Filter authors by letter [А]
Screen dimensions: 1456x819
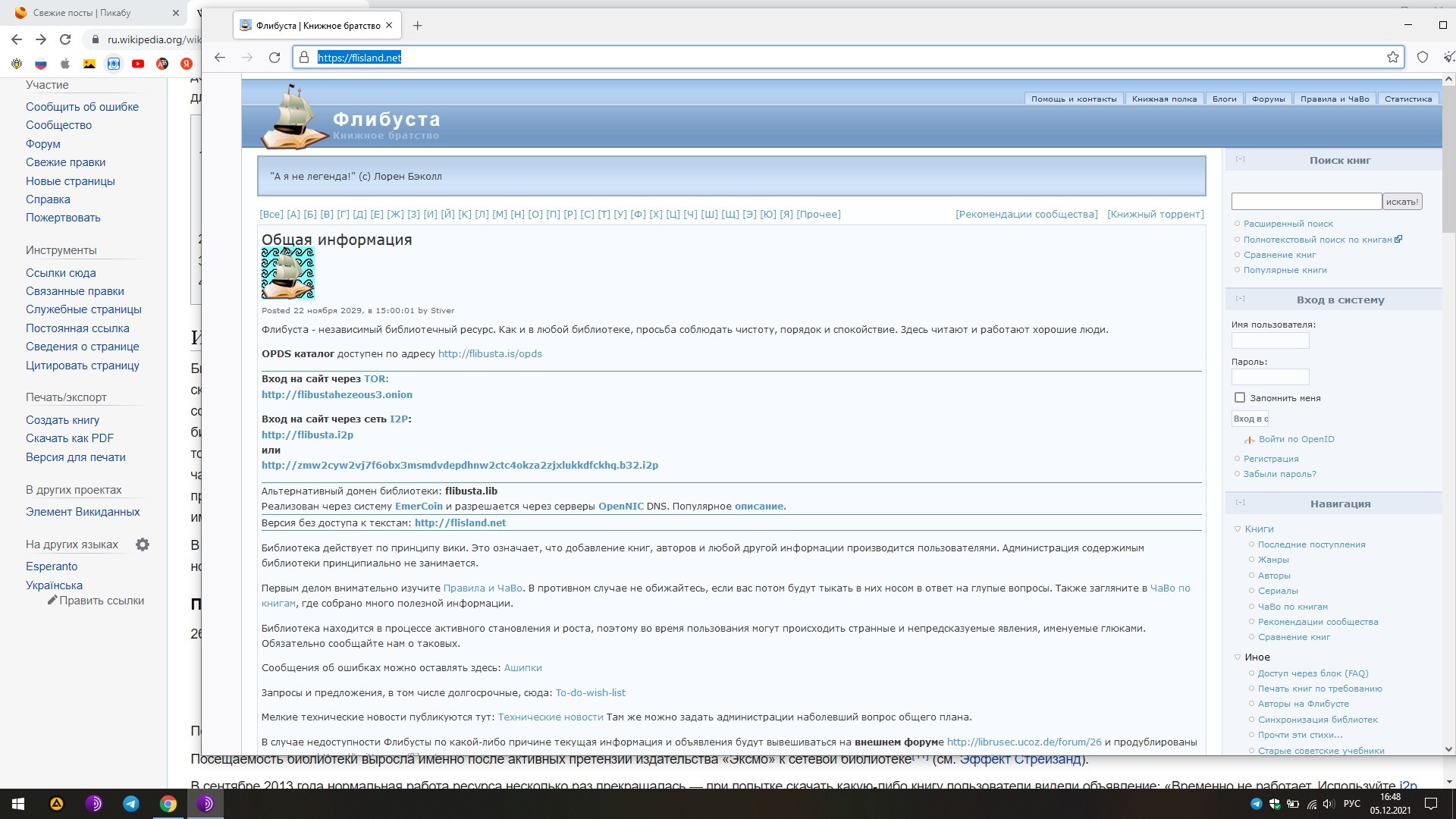(293, 215)
